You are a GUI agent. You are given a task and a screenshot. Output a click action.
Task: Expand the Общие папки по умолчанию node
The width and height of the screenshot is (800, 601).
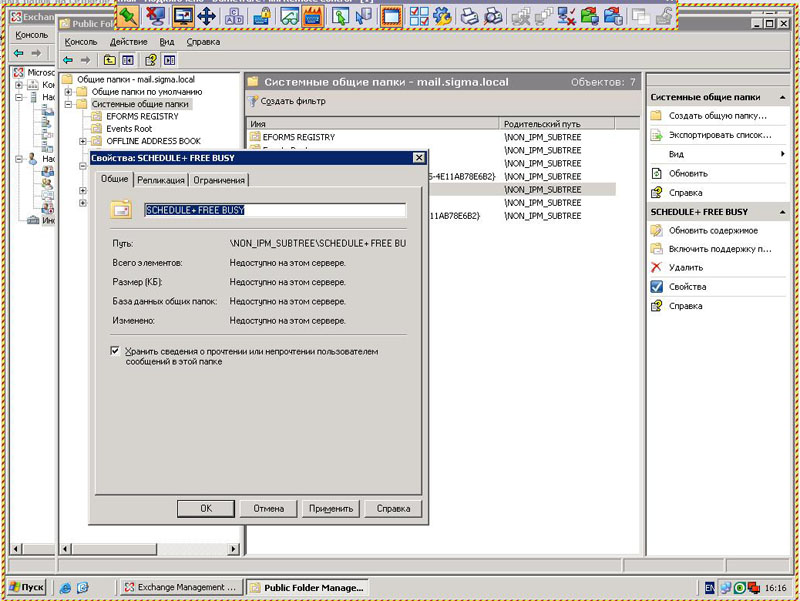pos(69,91)
